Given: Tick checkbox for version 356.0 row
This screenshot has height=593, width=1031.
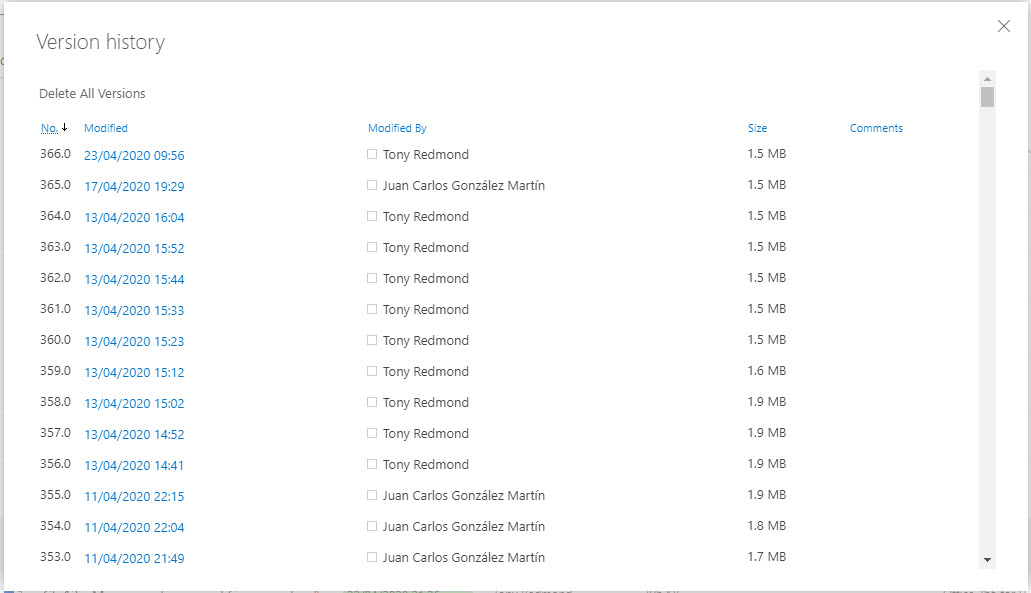Looking at the screenshot, I should tap(372, 463).
